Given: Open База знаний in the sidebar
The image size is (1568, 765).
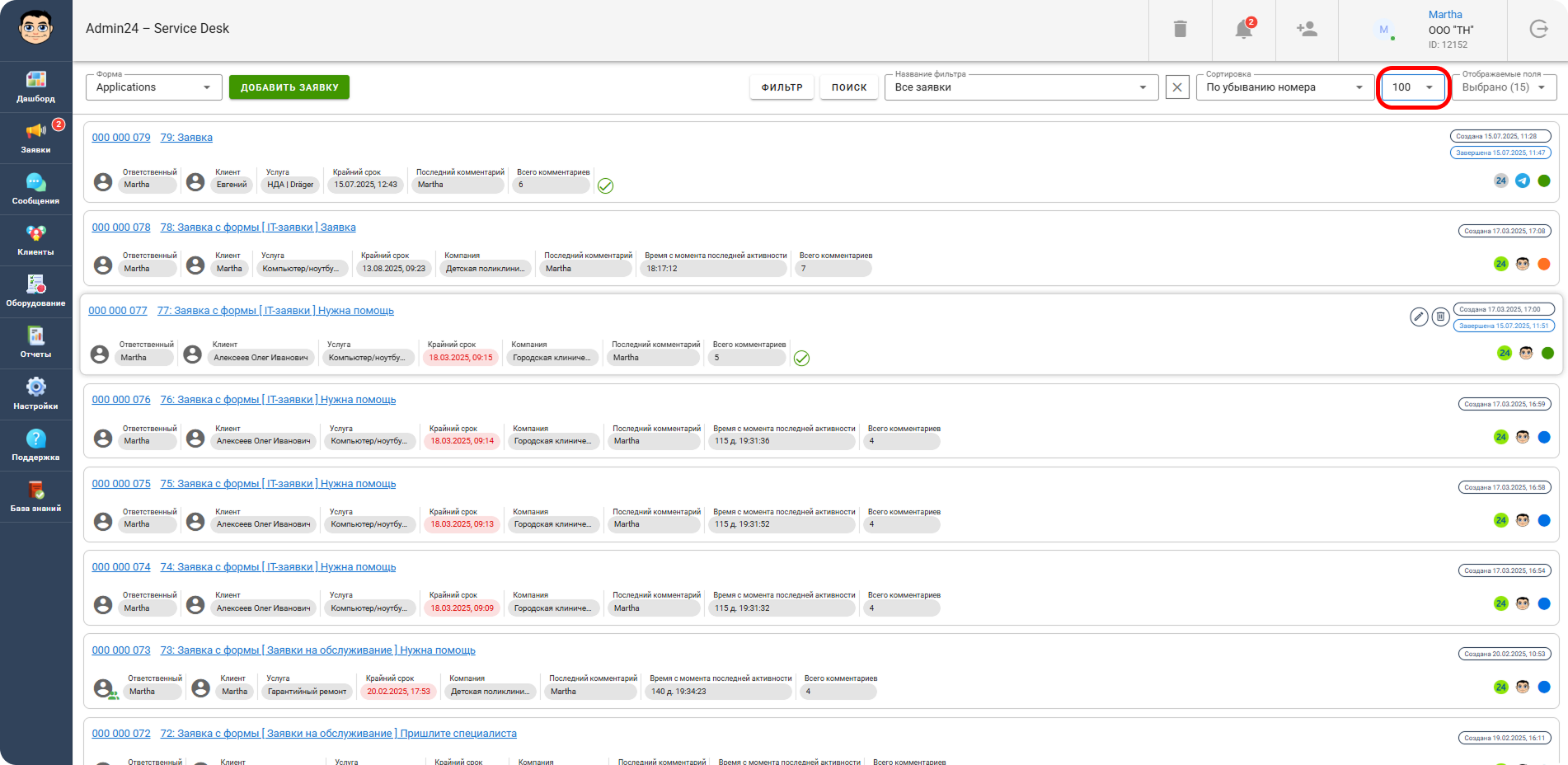Looking at the screenshot, I should pyautogui.click(x=35, y=496).
